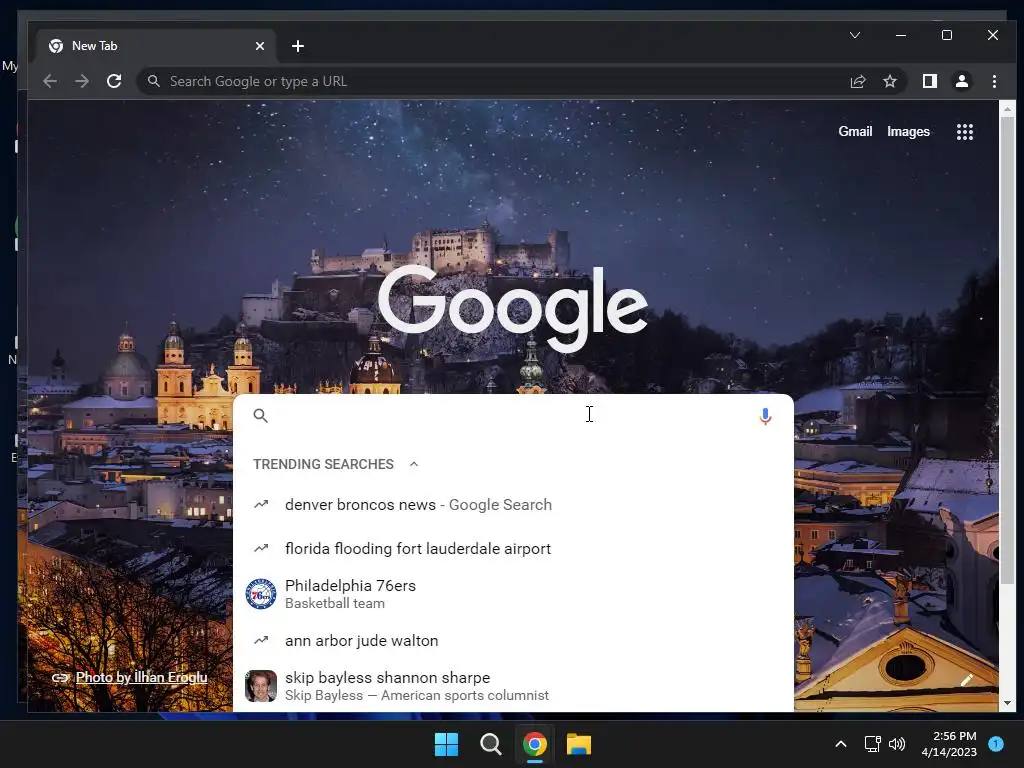
Task: Close the New Tab tab
Action: tap(260, 46)
